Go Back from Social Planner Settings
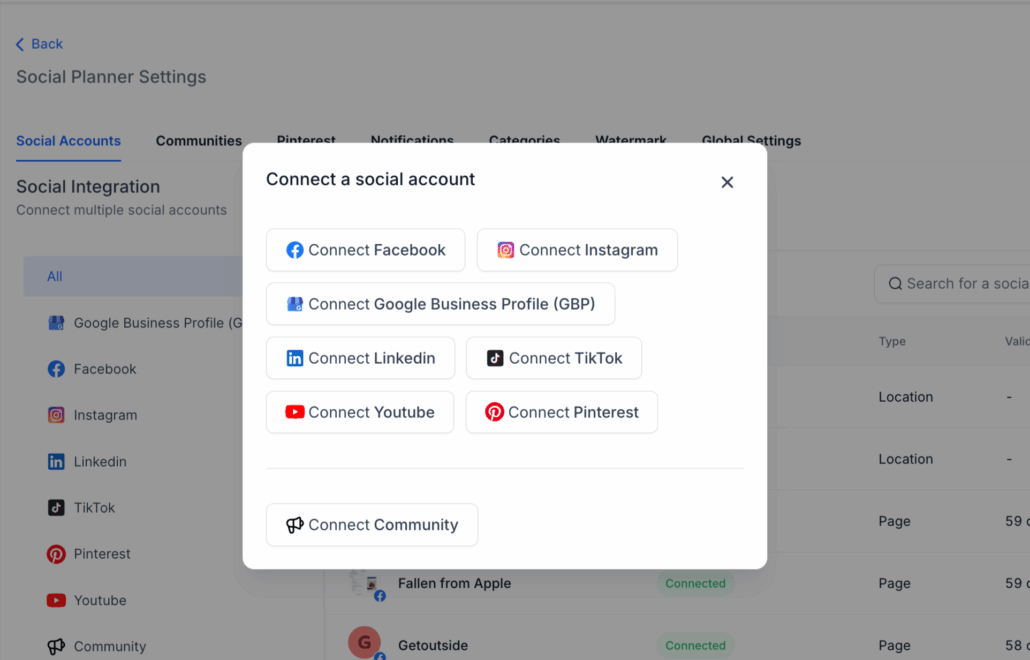 tap(39, 44)
